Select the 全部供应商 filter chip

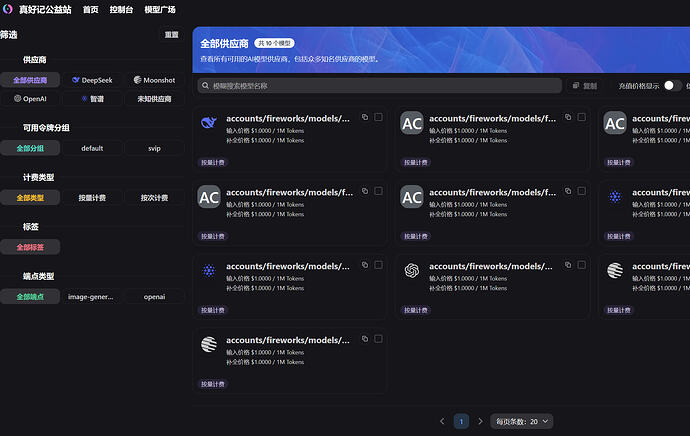point(30,80)
